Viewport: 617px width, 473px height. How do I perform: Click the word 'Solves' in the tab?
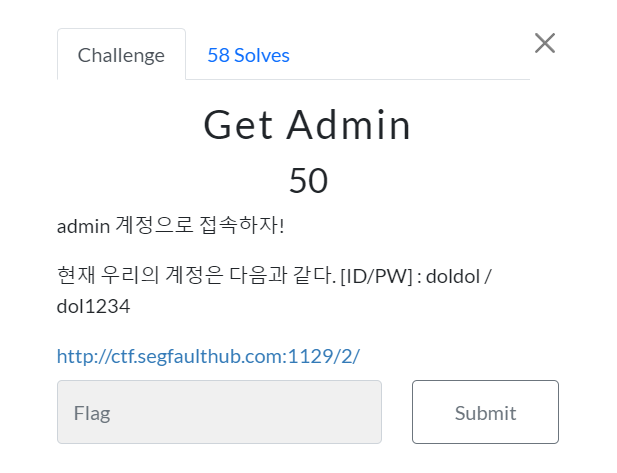(x=262, y=55)
